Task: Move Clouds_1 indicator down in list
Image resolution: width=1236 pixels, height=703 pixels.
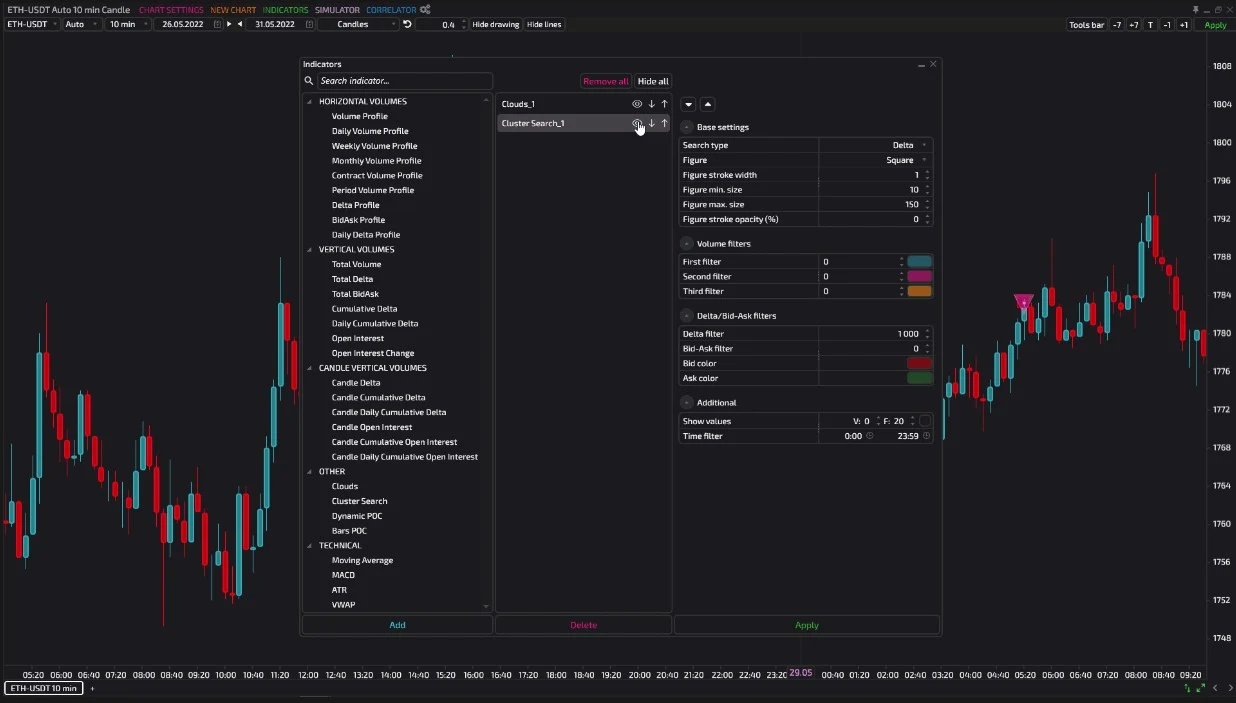Action: 651,104
